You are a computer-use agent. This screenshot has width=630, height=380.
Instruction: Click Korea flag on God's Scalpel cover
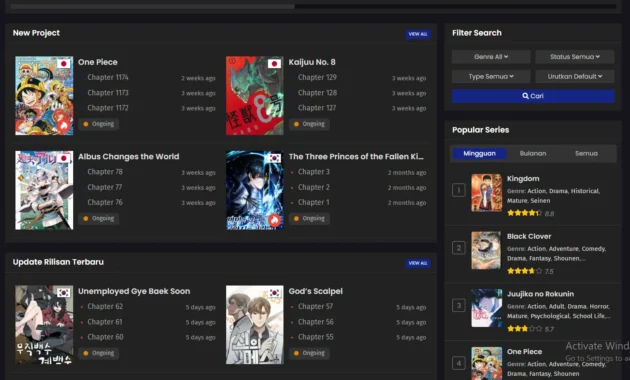pos(274,293)
